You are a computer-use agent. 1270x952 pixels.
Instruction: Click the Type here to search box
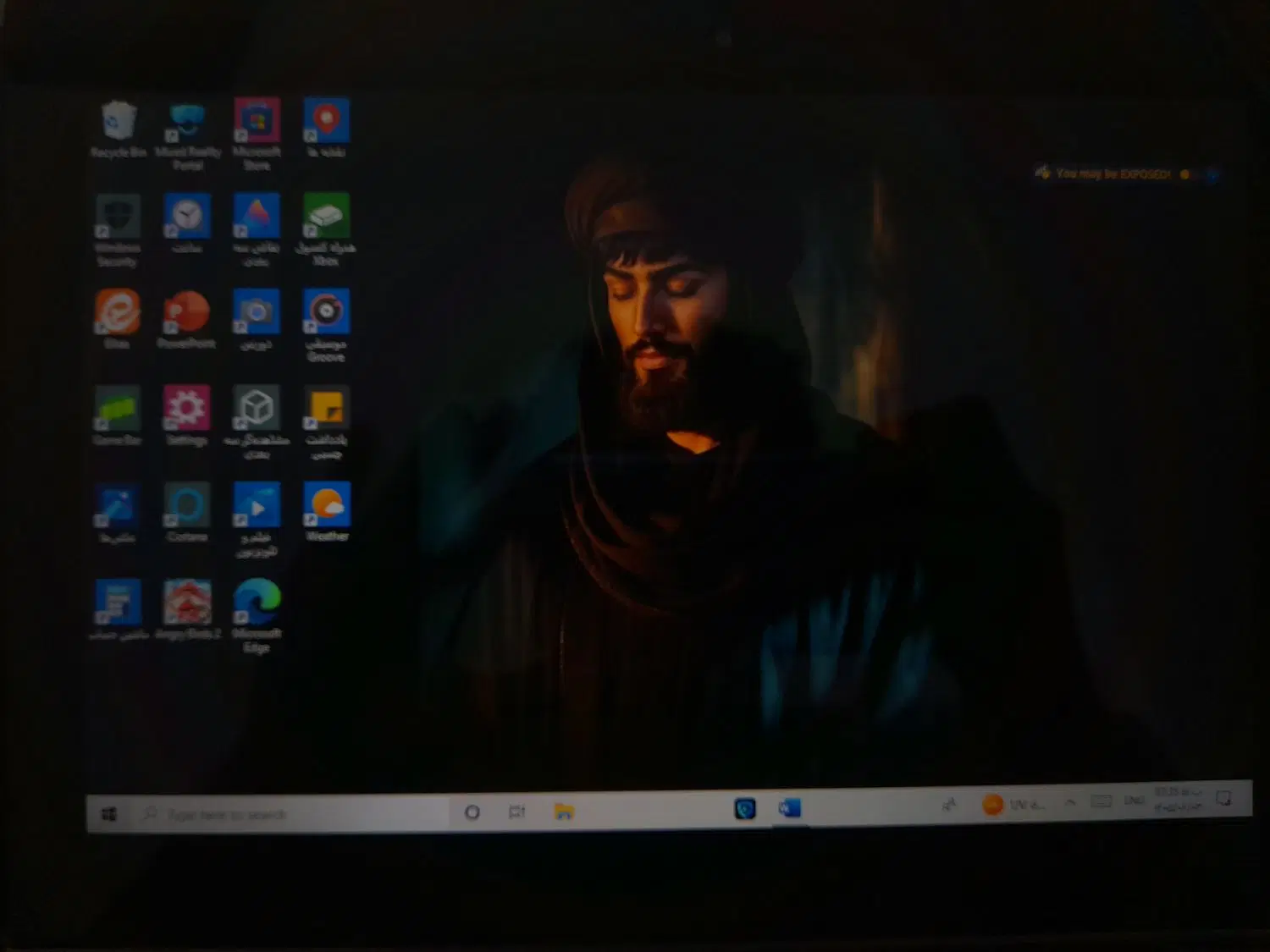(290, 813)
